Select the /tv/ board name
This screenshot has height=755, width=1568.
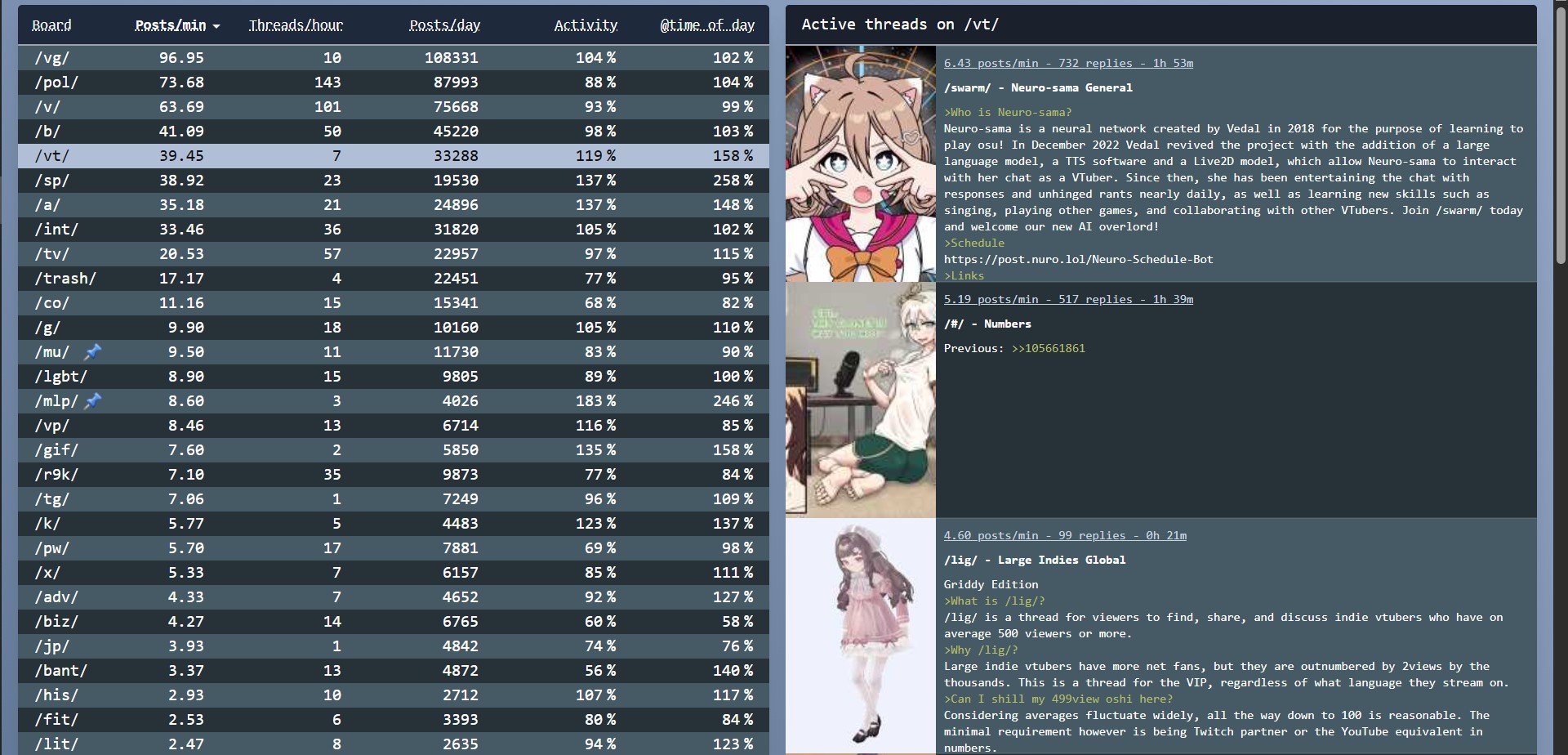[52, 254]
